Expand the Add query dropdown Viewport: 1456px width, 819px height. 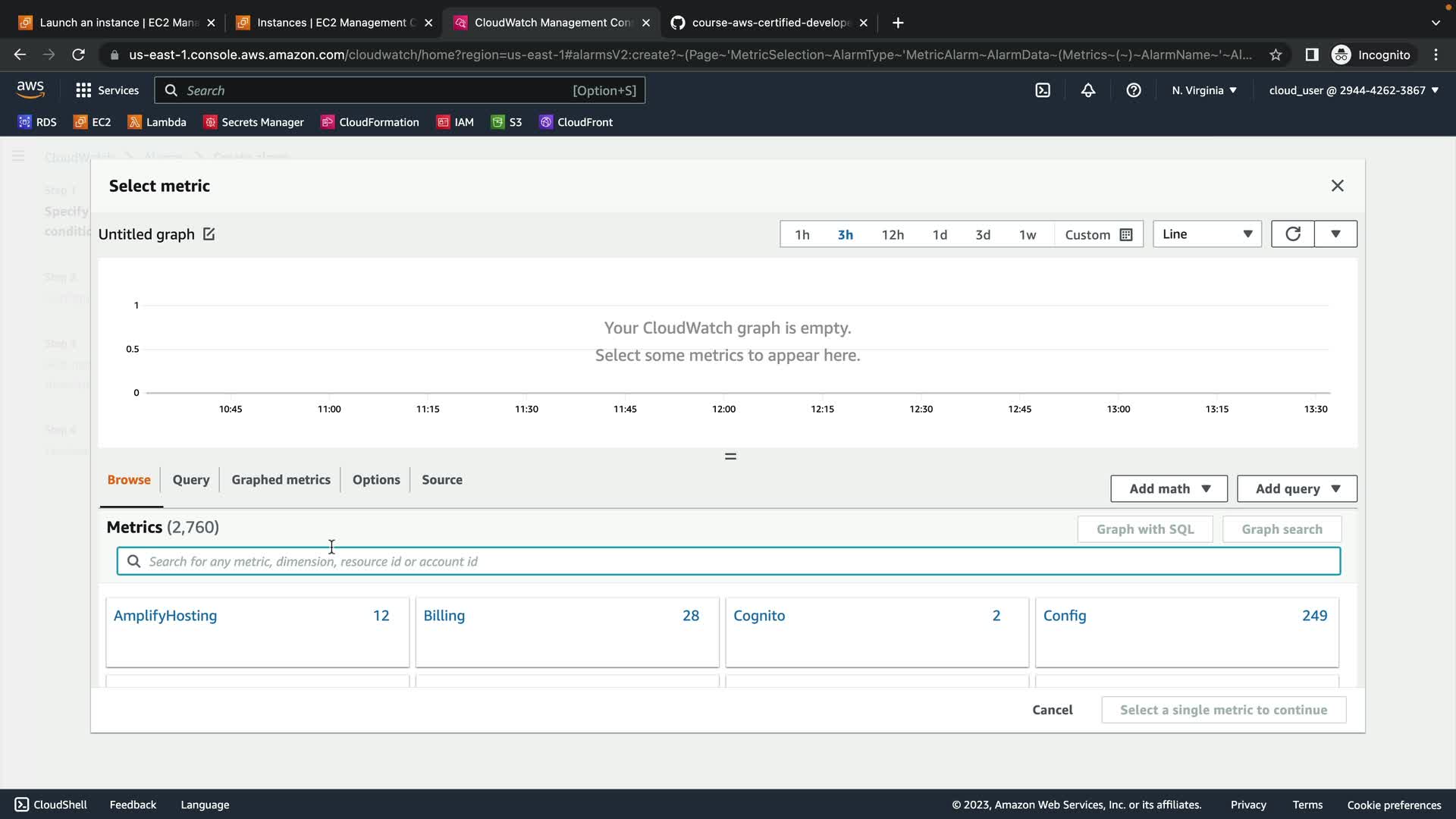(x=1297, y=489)
